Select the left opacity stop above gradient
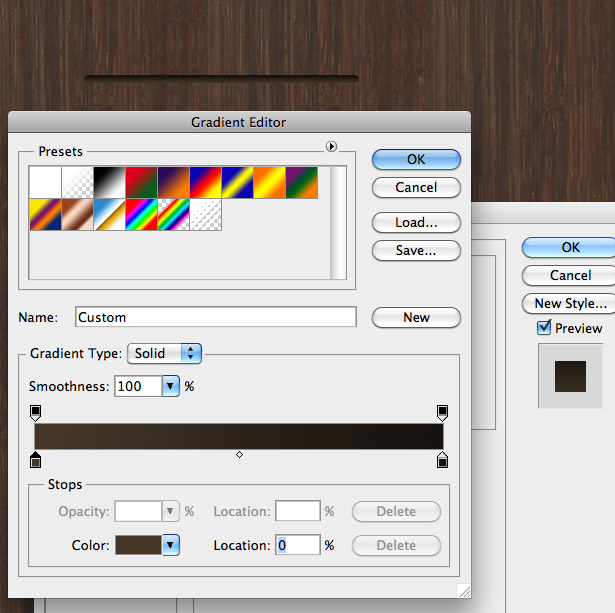 [35, 413]
